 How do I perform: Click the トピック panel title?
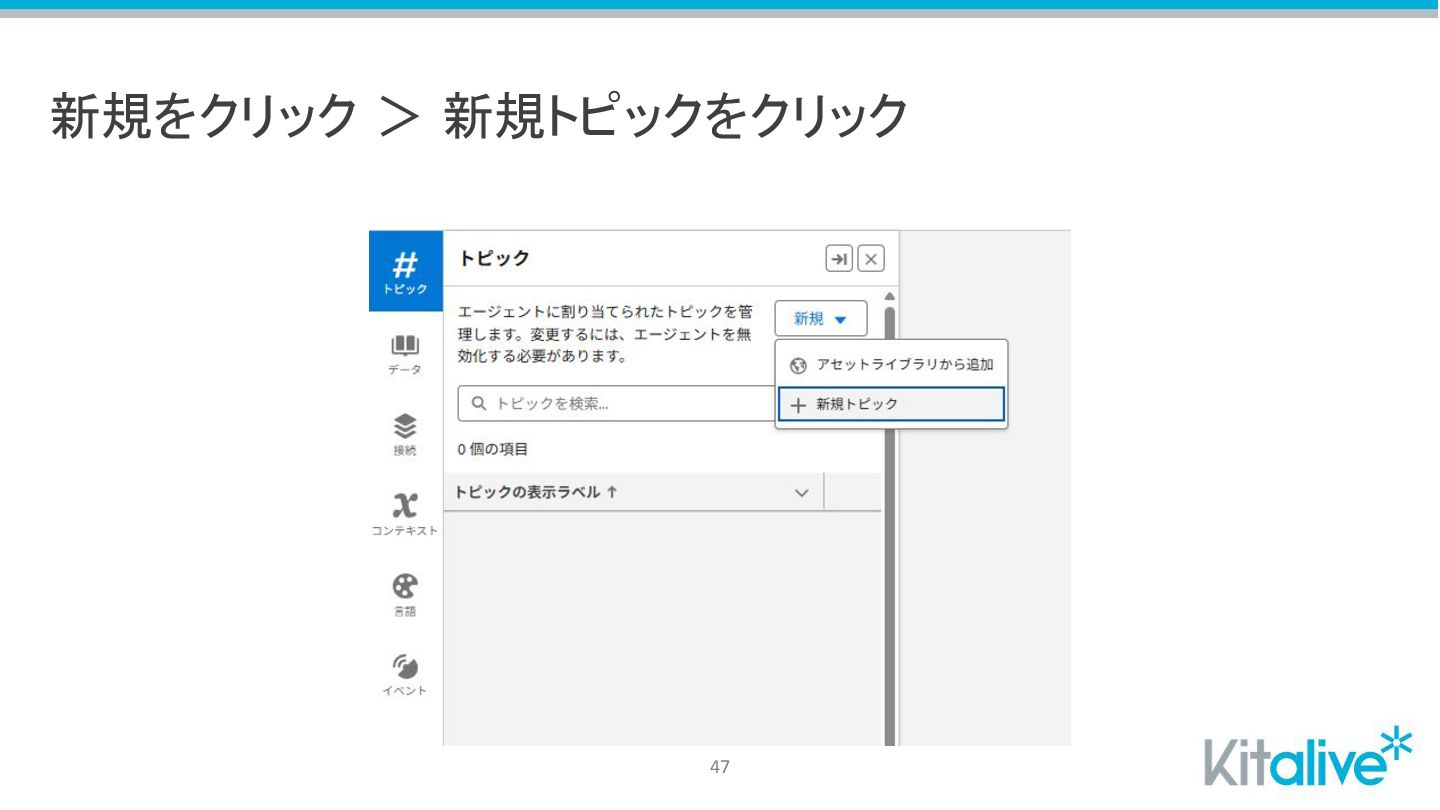(x=494, y=258)
